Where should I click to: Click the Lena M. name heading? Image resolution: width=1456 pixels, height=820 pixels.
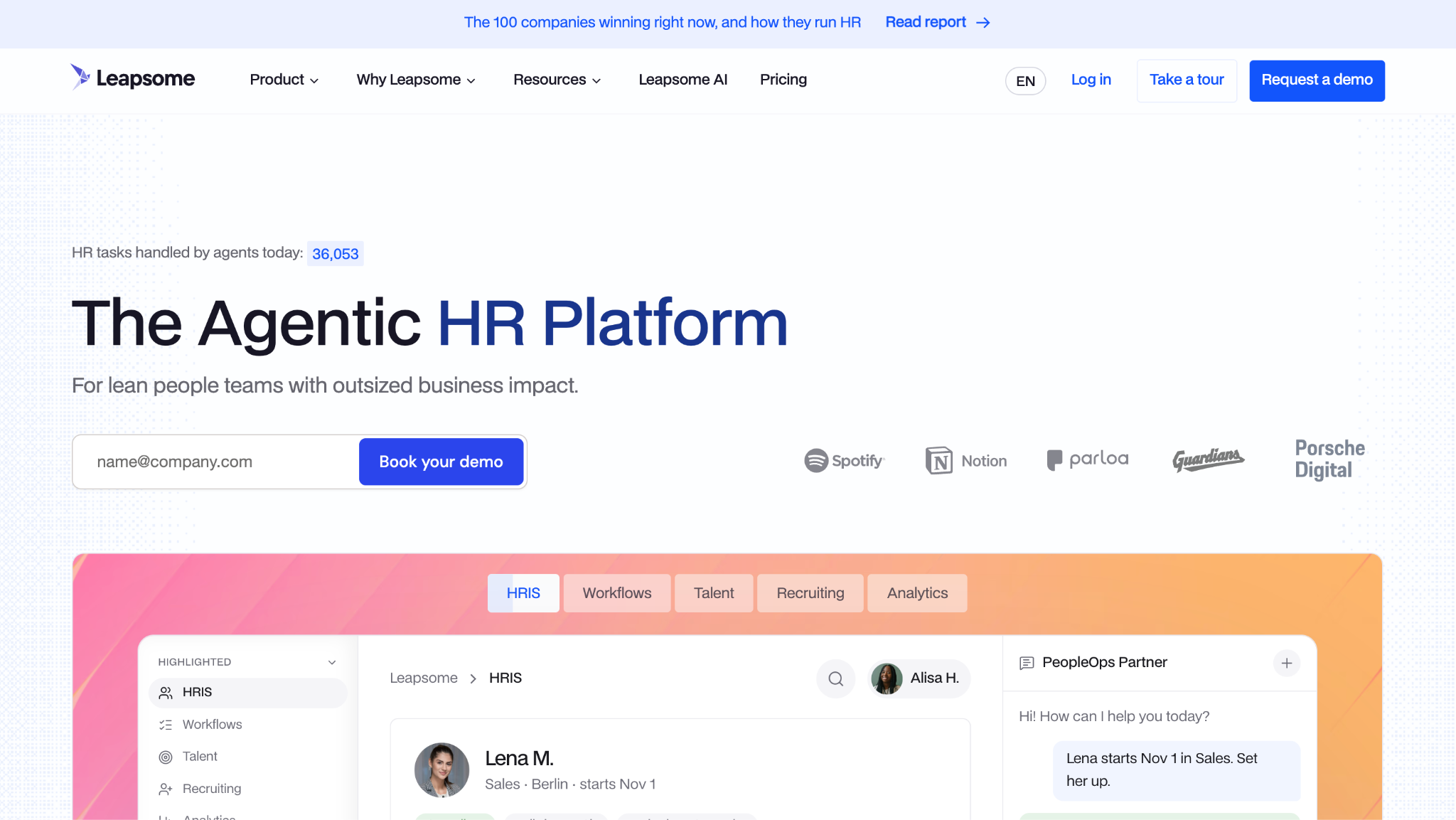point(519,758)
